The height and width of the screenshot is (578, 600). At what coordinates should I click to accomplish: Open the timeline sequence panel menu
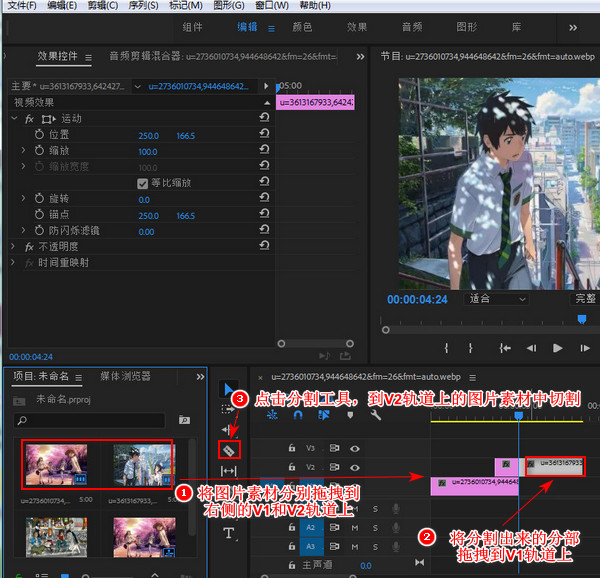pos(473,378)
